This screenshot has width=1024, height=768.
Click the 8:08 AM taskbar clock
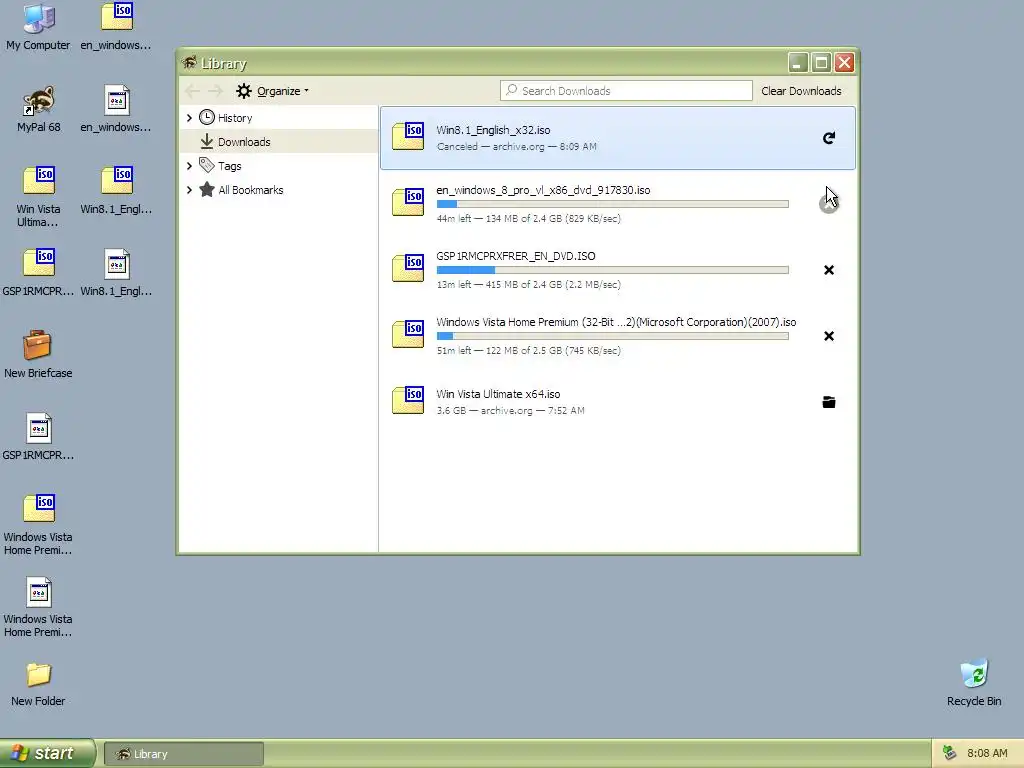[987, 753]
